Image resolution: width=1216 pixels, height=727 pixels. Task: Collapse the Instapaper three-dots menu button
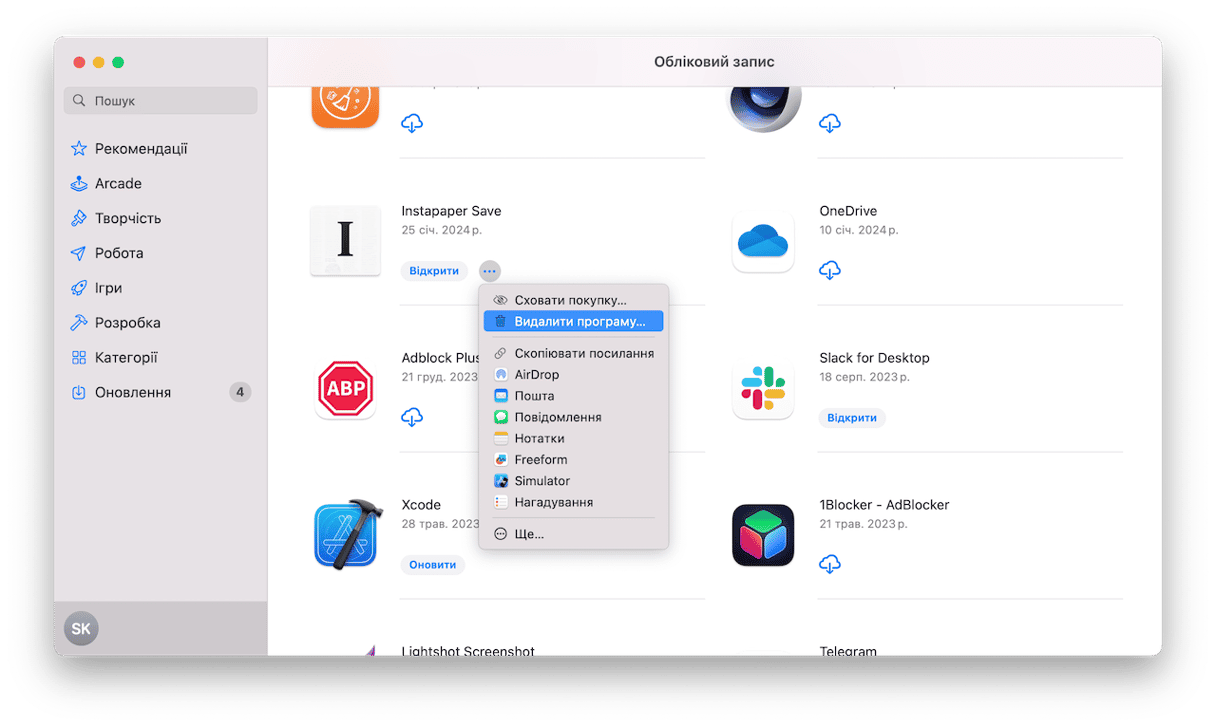pyautogui.click(x=489, y=271)
